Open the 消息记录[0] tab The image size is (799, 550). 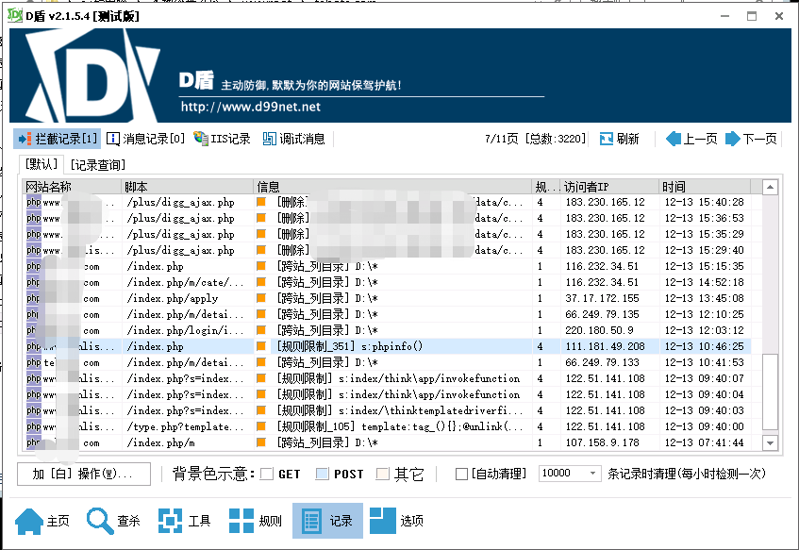pyautogui.click(x=146, y=139)
